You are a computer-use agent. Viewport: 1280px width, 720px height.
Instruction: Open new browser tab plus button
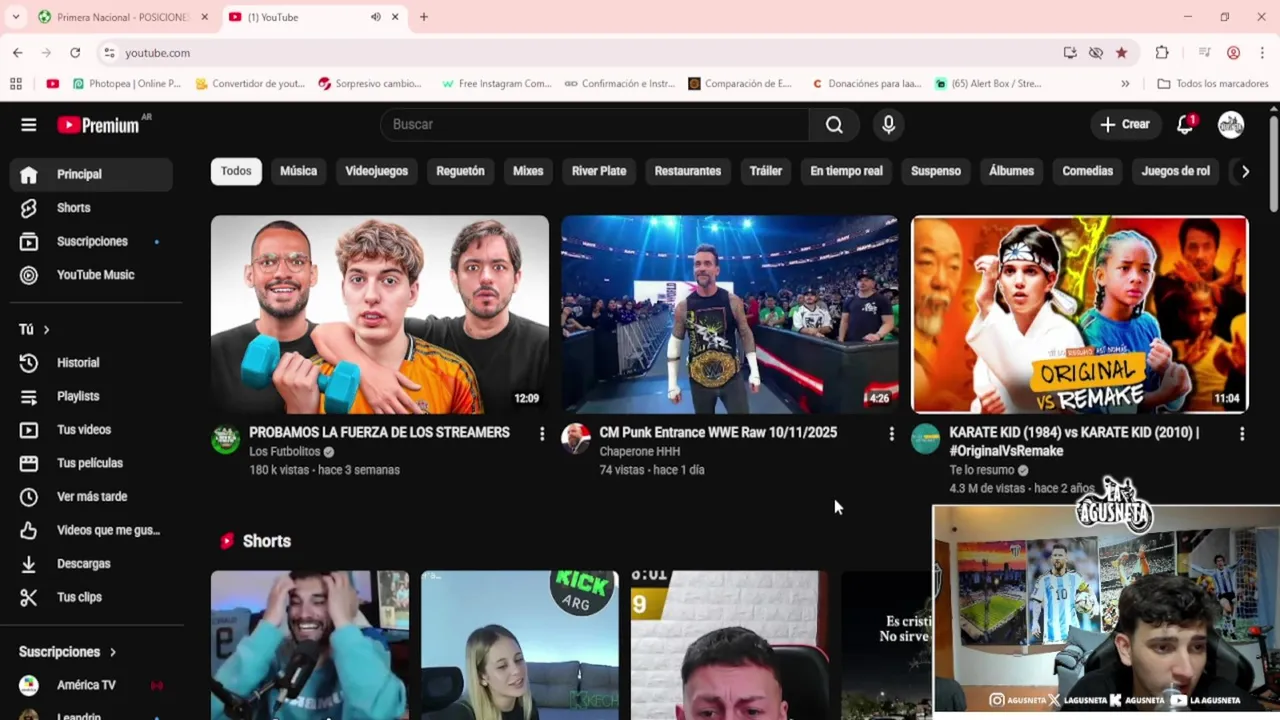click(424, 17)
